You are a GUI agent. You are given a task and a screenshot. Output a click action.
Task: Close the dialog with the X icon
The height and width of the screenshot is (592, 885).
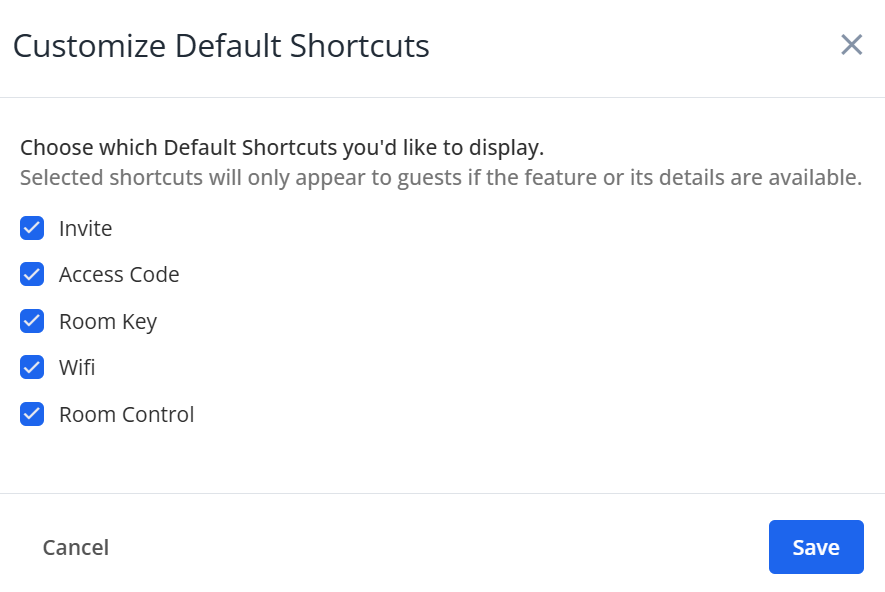851,45
